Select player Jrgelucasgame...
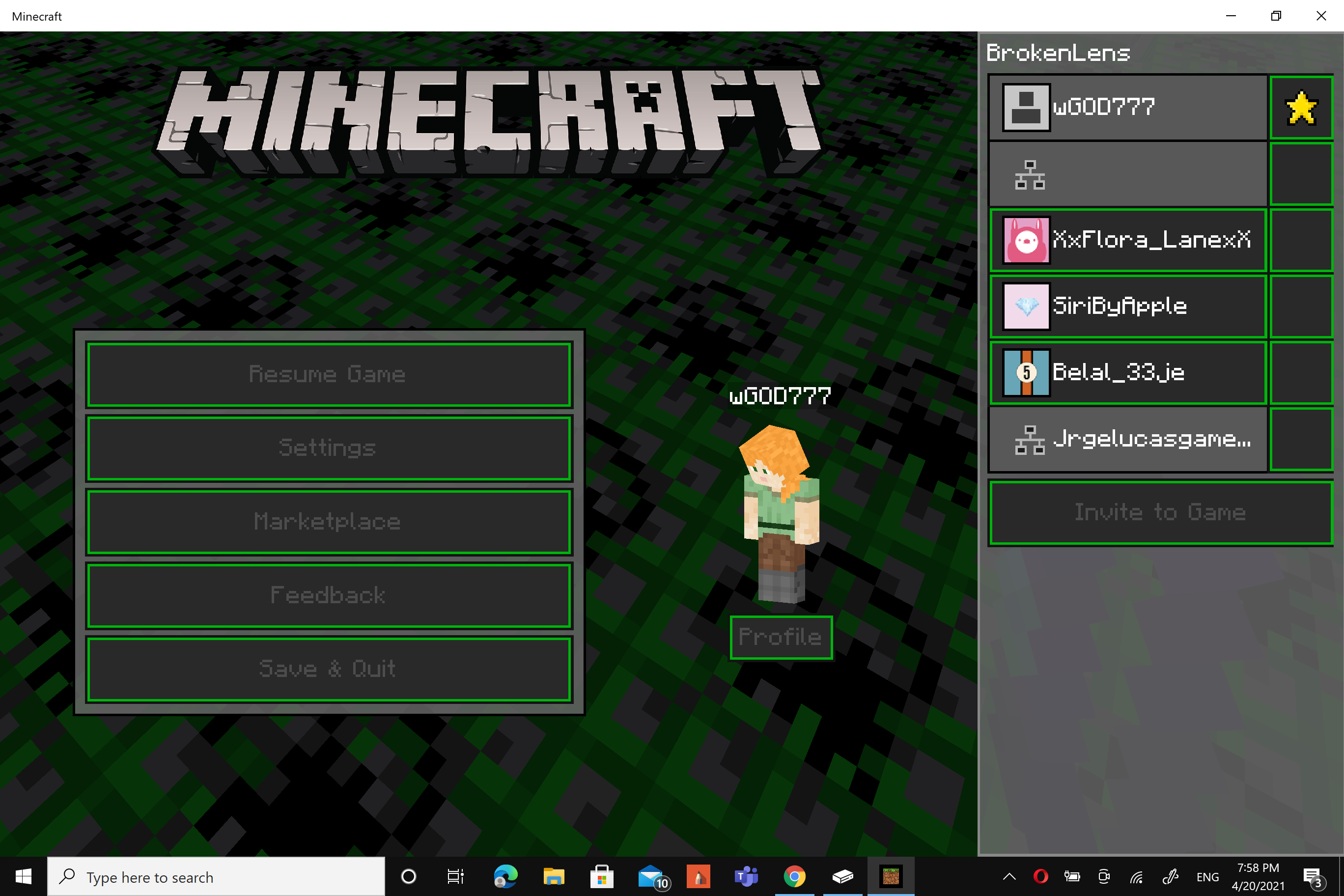The width and height of the screenshot is (1344, 896). coord(1128,439)
